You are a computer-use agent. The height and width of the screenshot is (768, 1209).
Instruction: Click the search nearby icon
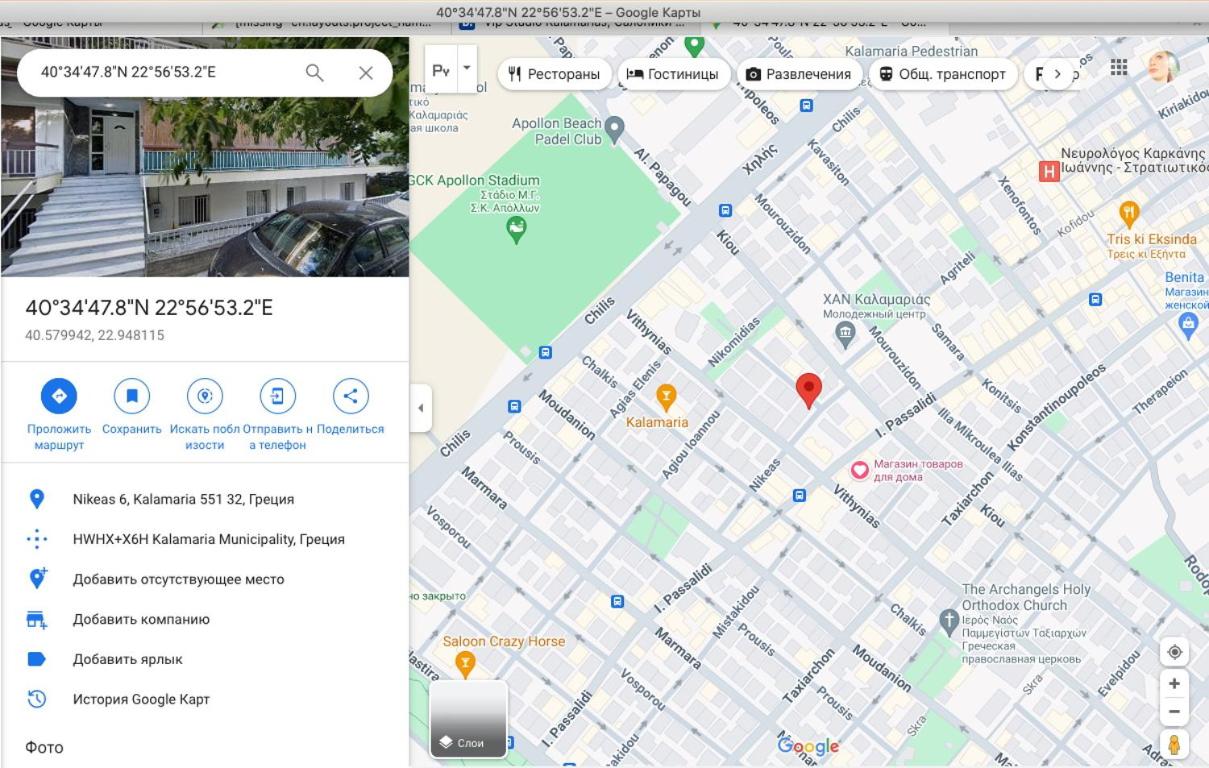[205, 396]
